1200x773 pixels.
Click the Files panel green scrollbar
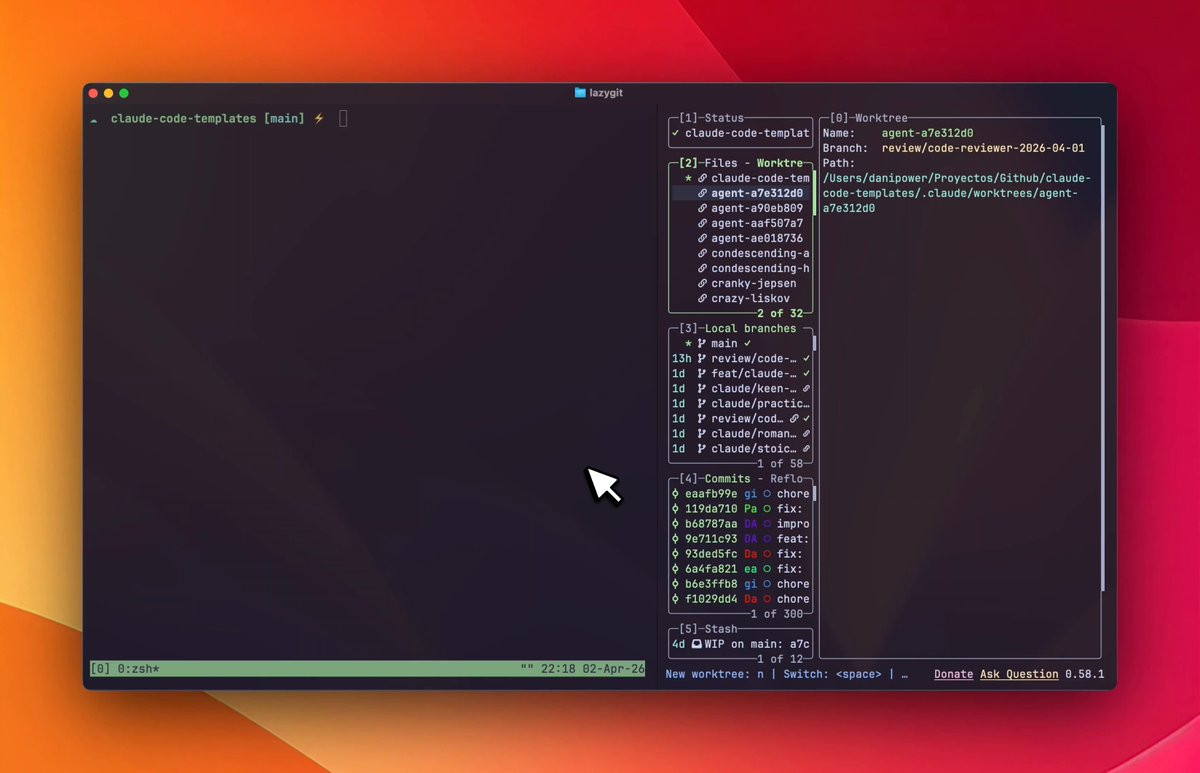[x=815, y=193]
